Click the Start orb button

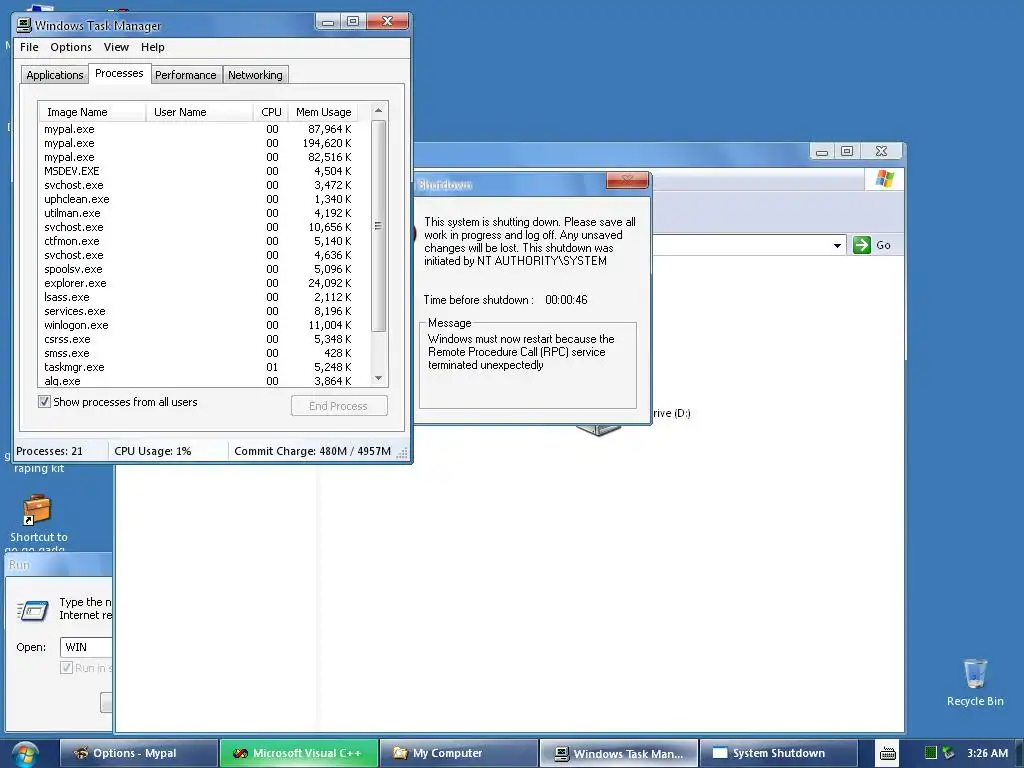[25, 754]
